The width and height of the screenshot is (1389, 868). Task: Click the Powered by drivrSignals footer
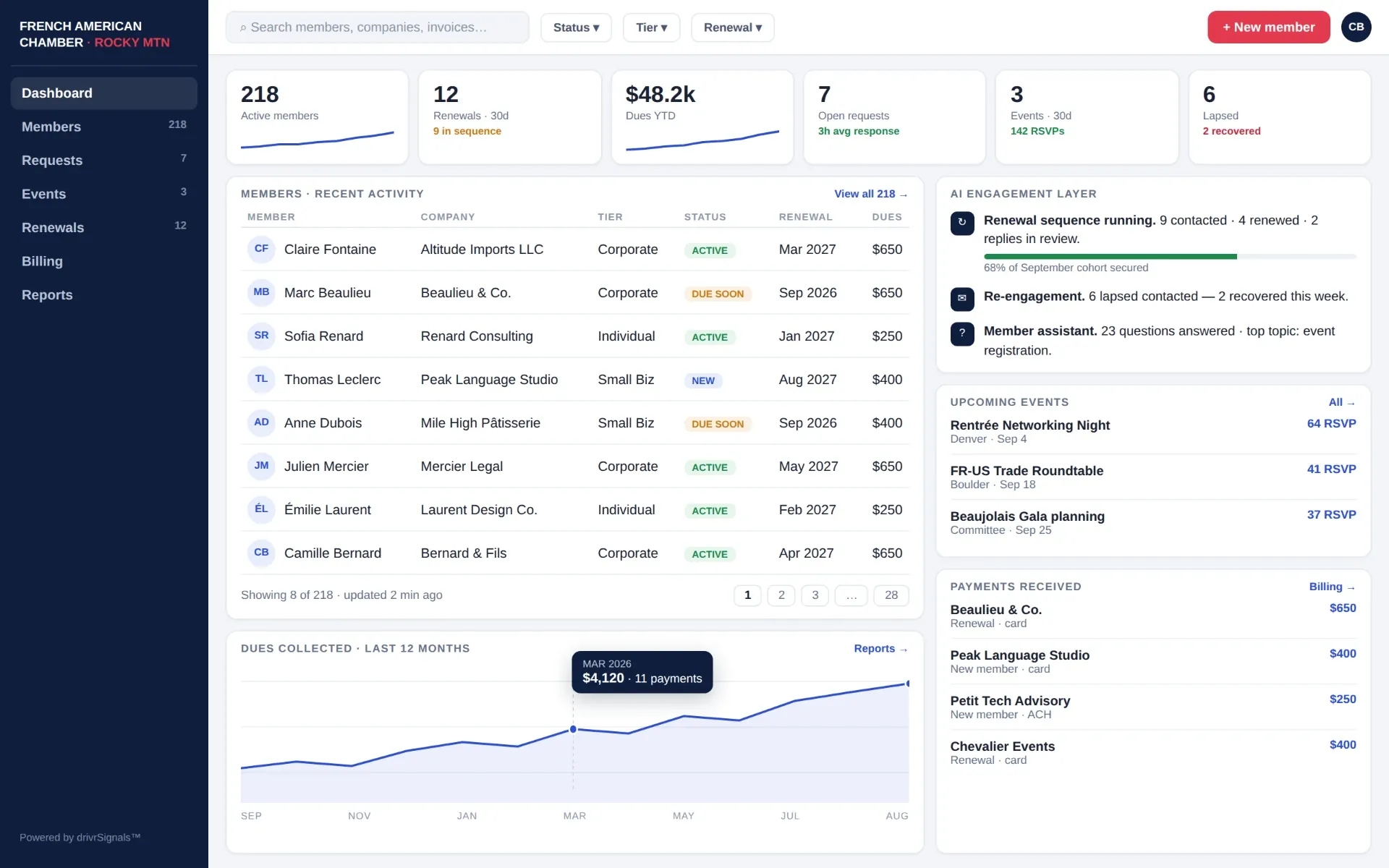click(x=80, y=838)
